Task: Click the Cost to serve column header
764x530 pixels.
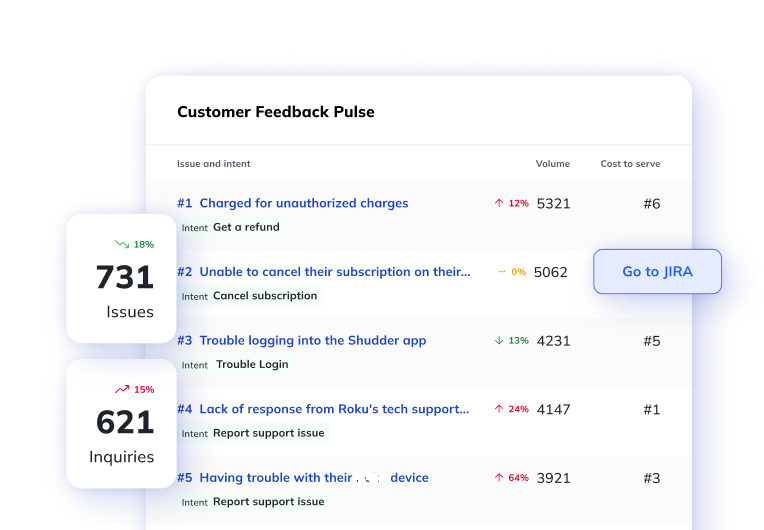Action: [x=630, y=164]
